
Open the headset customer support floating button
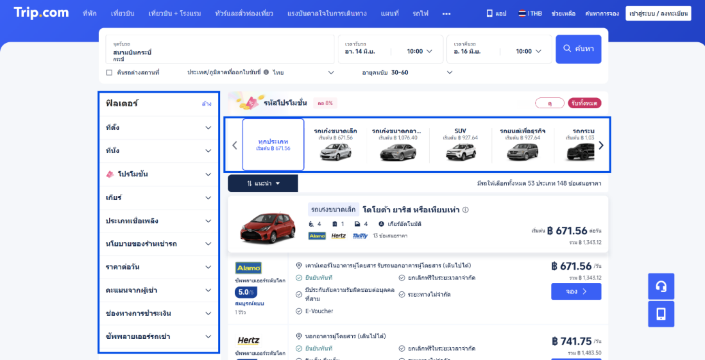point(661,286)
